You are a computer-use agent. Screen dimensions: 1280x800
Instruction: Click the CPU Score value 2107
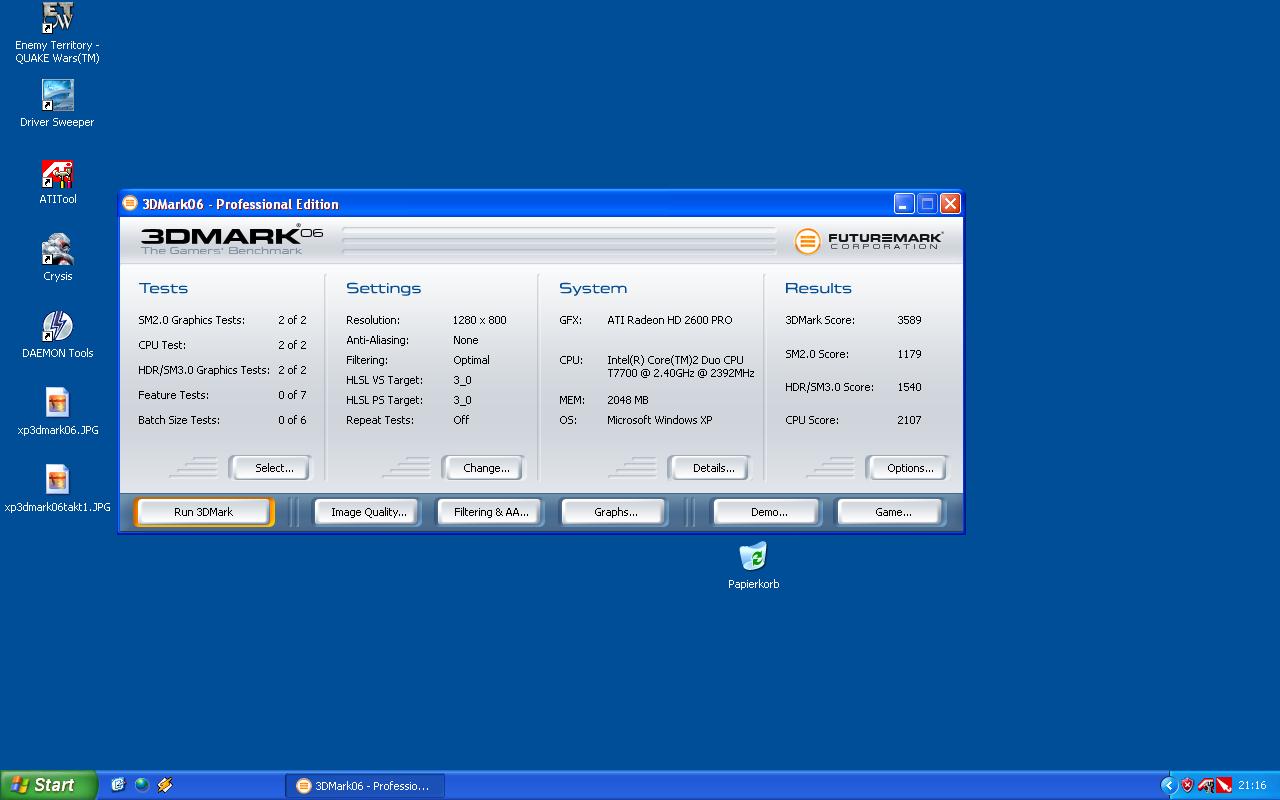point(909,420)
